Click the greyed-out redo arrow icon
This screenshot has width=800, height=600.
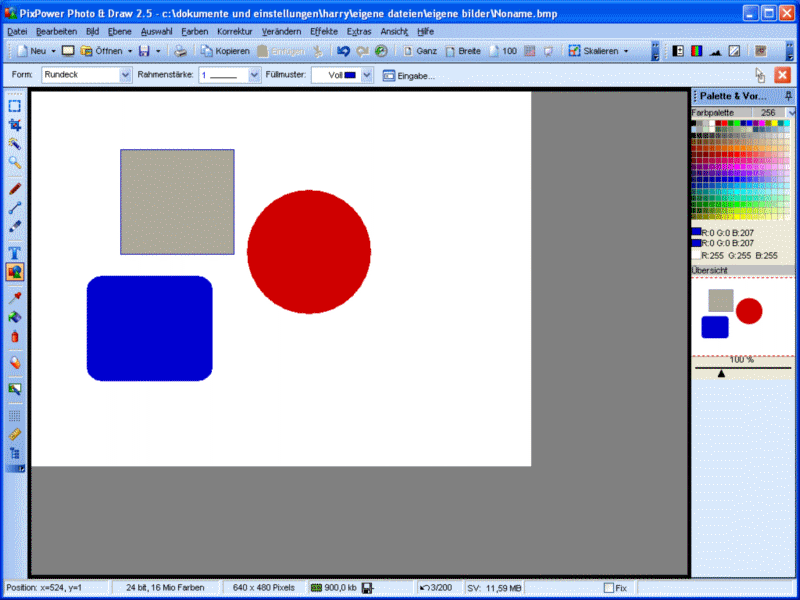click(x=362, y=51)
